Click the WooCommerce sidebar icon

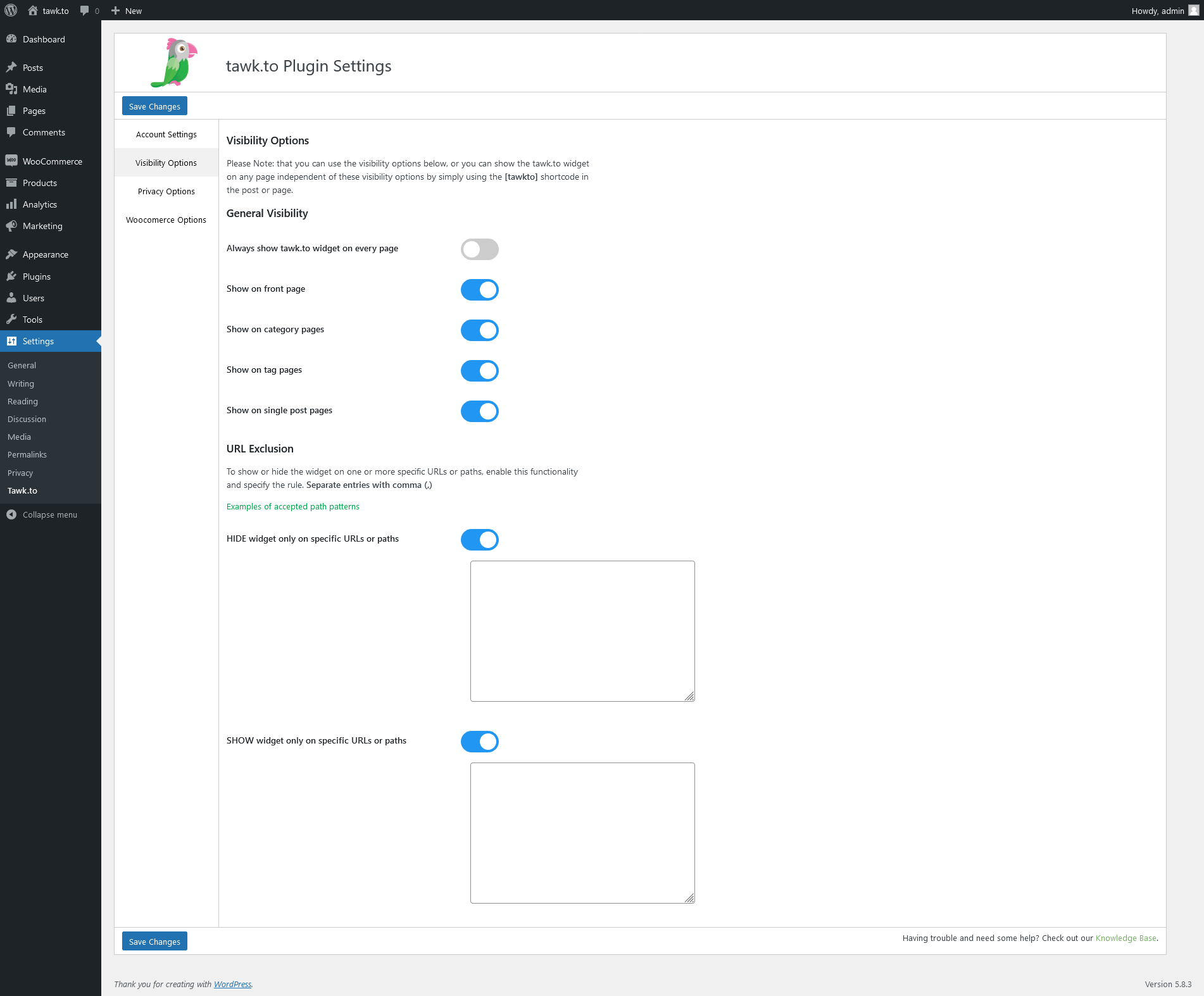12,160
